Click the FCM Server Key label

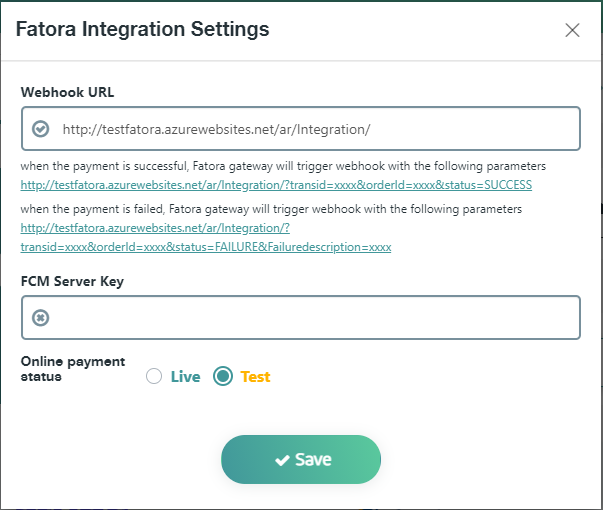(72, 282)
